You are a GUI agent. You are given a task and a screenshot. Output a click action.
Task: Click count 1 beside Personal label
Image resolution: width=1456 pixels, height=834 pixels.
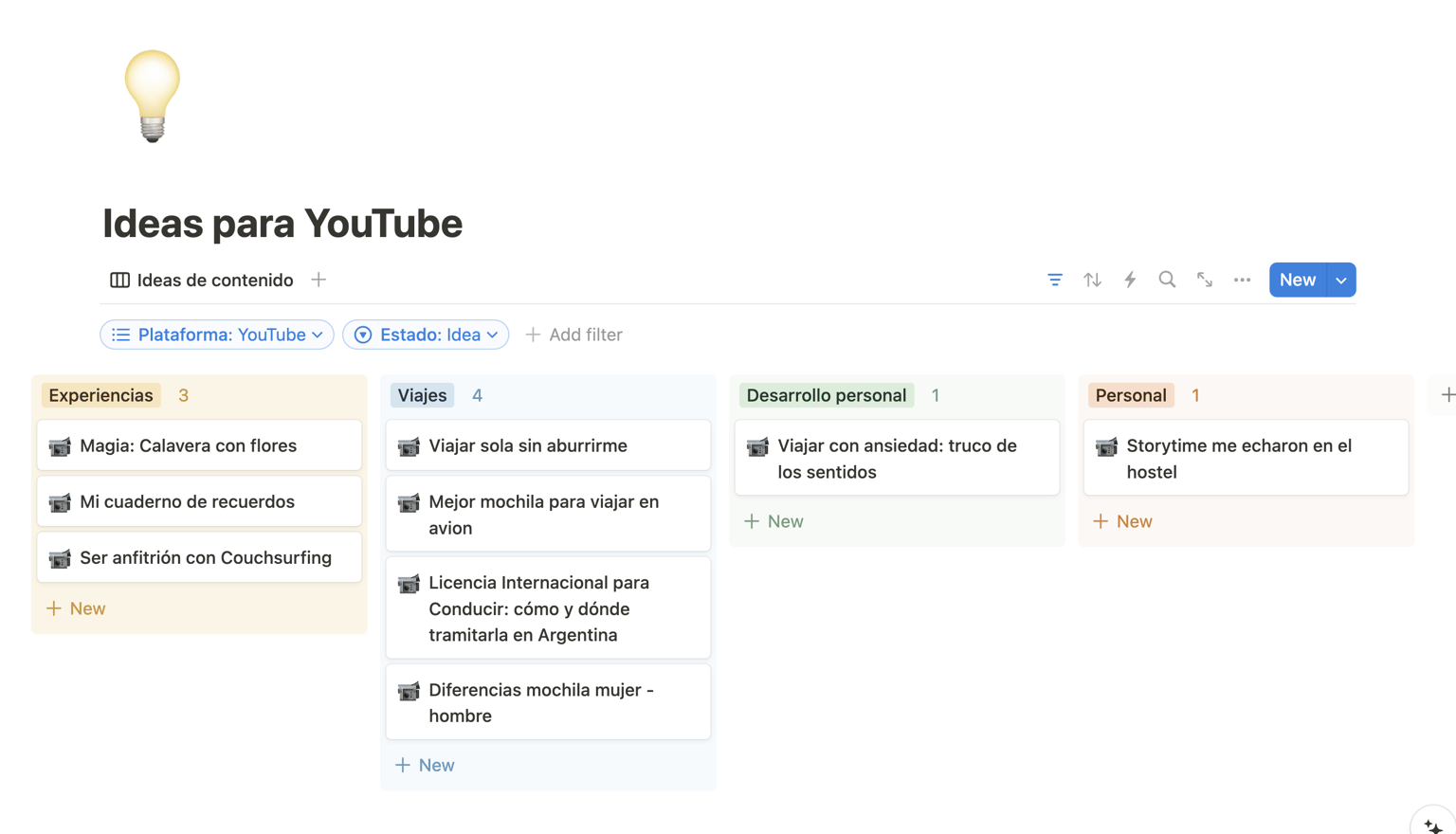coord(1196,395)
